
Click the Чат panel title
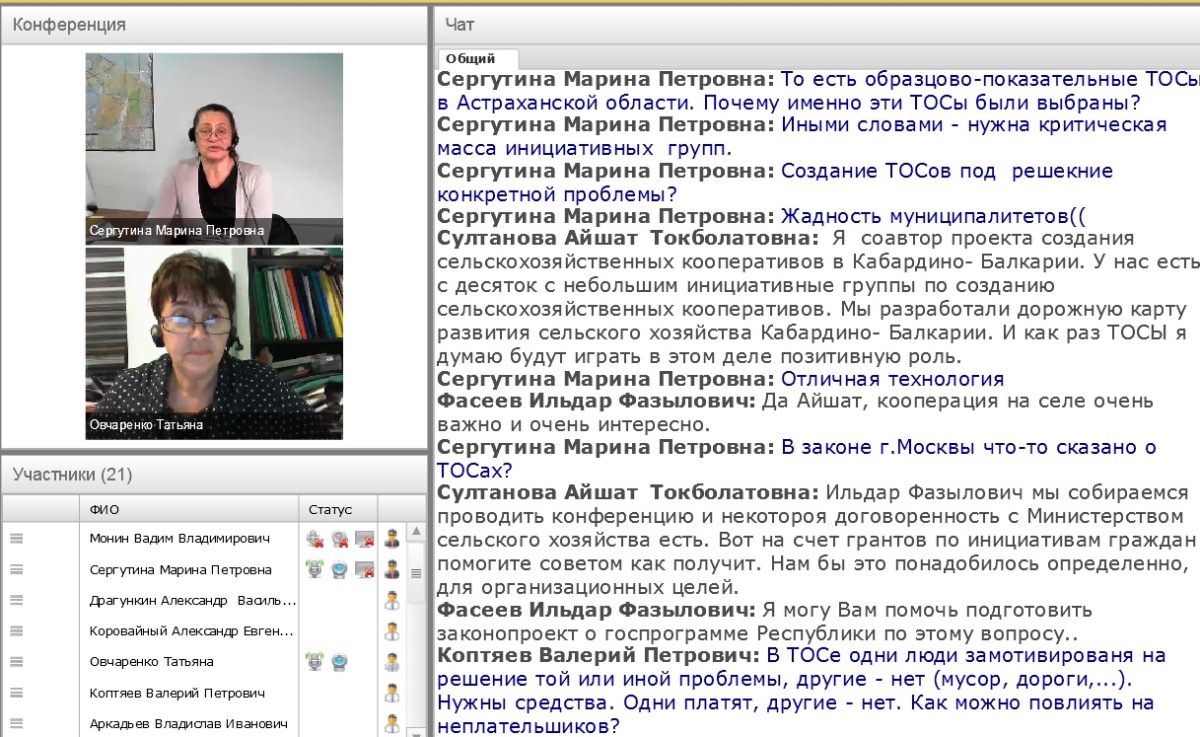pos(460,24)
